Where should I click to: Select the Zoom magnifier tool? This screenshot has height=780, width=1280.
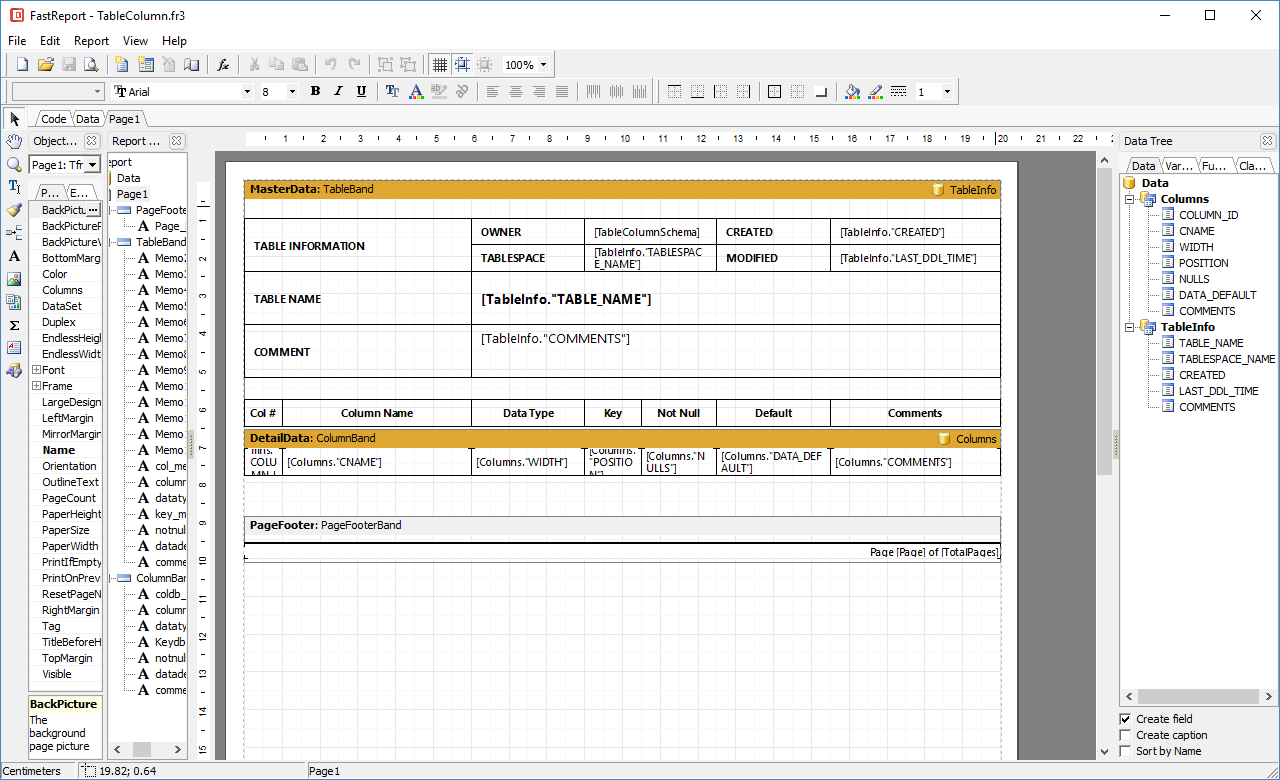pos(14,164)
